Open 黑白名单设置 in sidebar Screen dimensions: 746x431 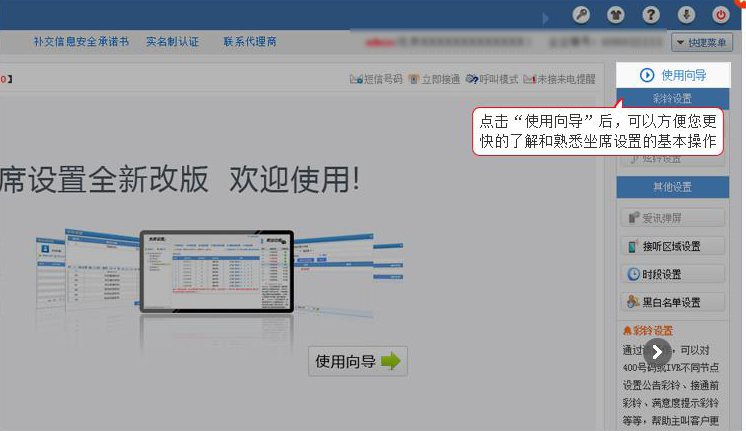click(x=671, y=302)
